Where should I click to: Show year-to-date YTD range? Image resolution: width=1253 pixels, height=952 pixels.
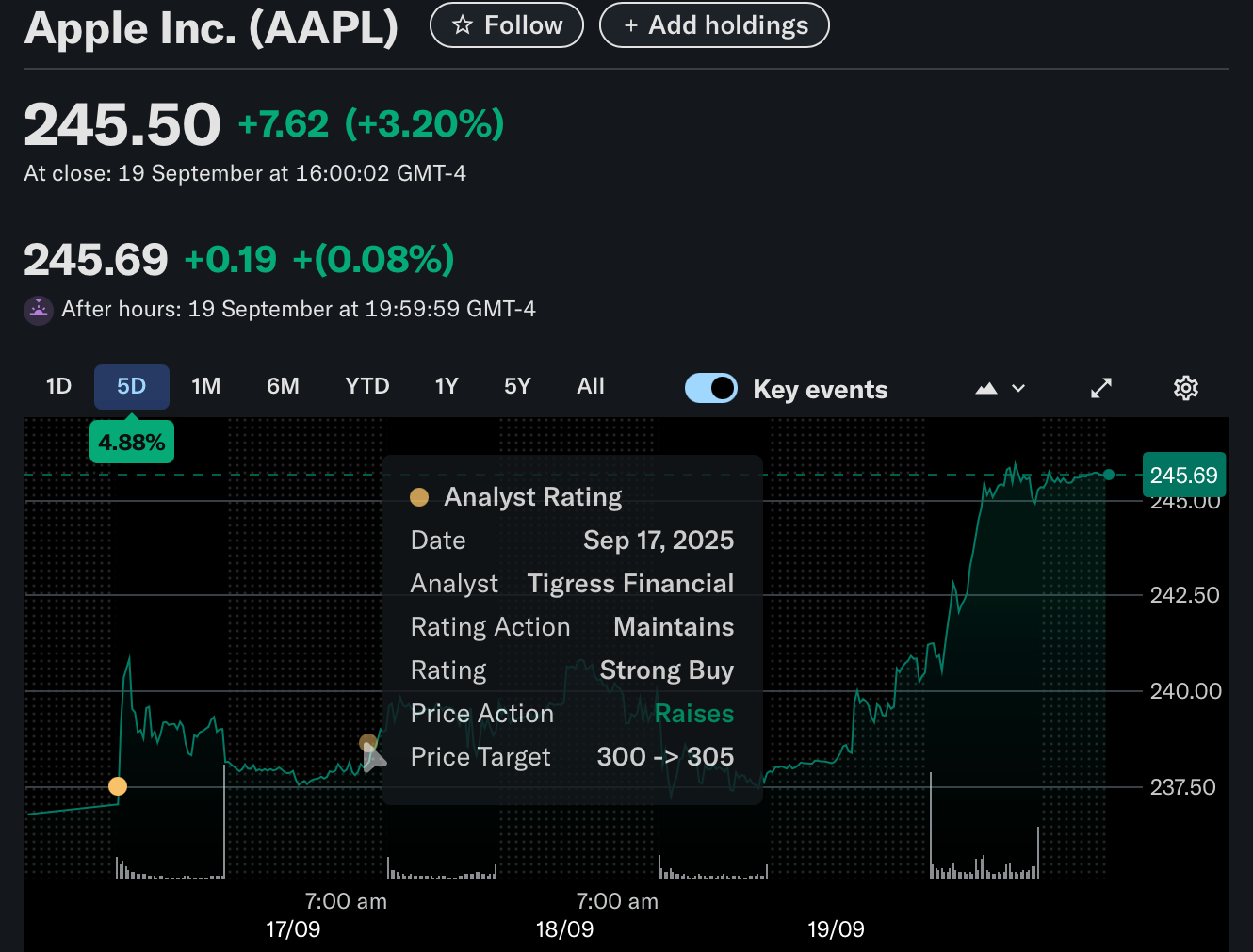pos(366,386)
